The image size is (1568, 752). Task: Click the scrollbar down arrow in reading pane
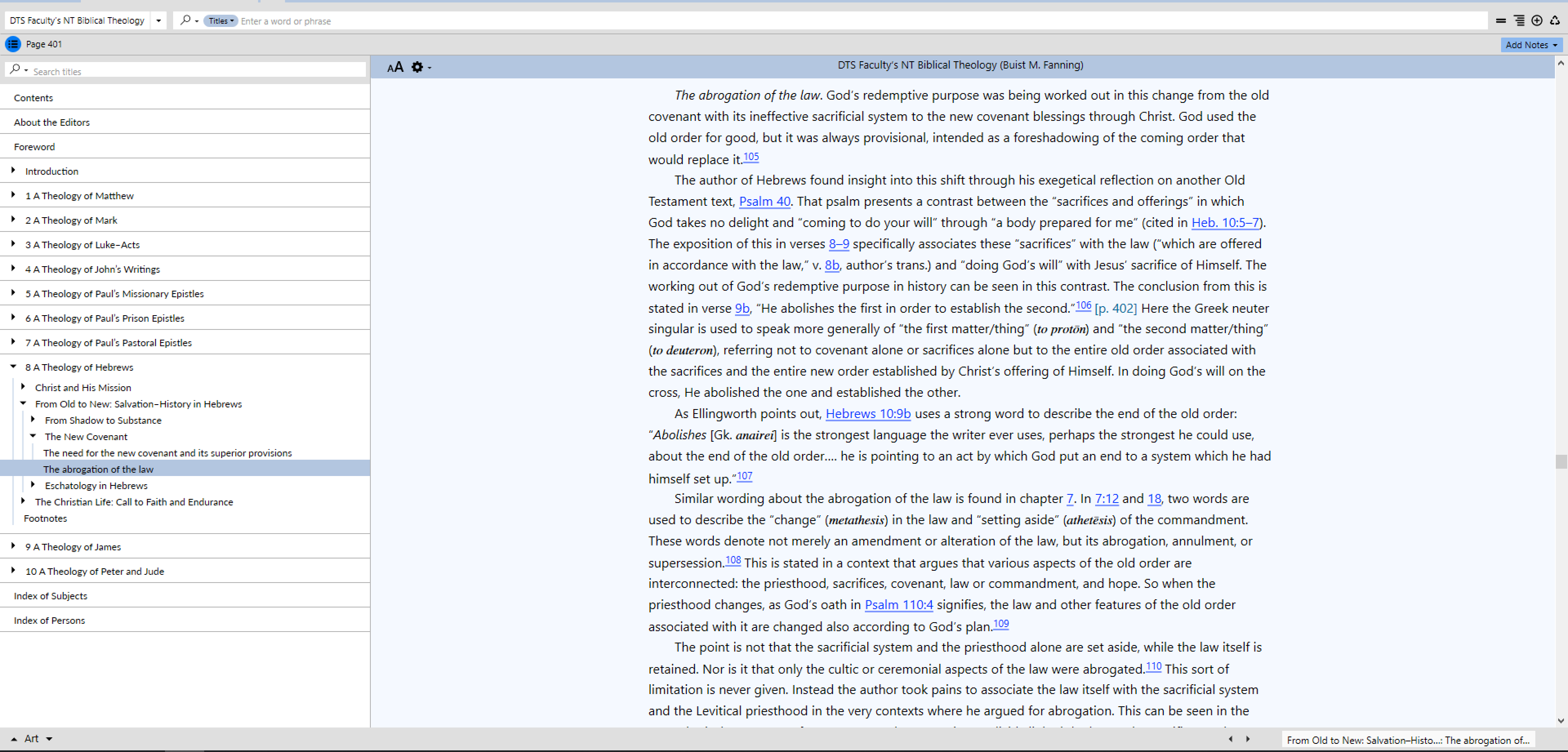(1561, 721)
